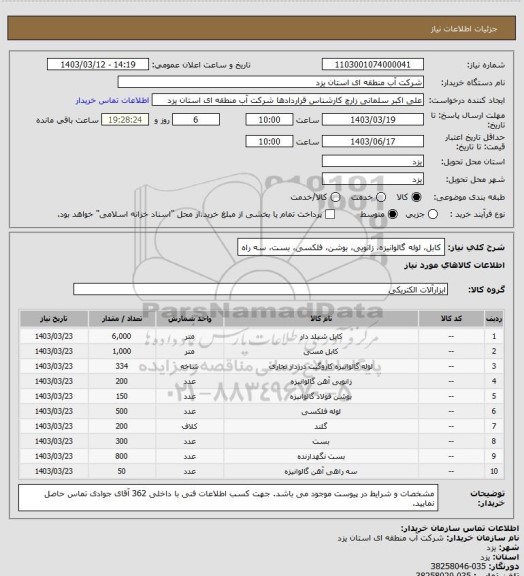Click the buyer notes text box

tap(228, 498)
